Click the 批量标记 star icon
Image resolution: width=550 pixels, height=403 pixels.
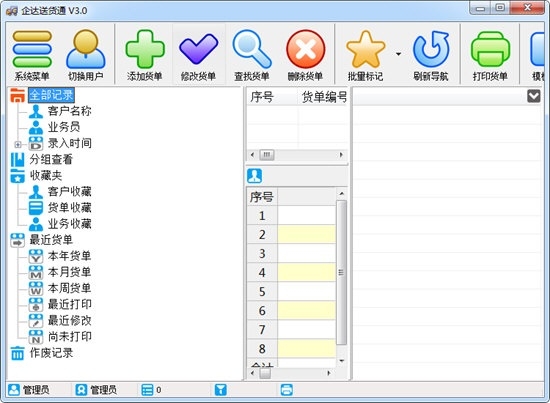tap(365, 49)
